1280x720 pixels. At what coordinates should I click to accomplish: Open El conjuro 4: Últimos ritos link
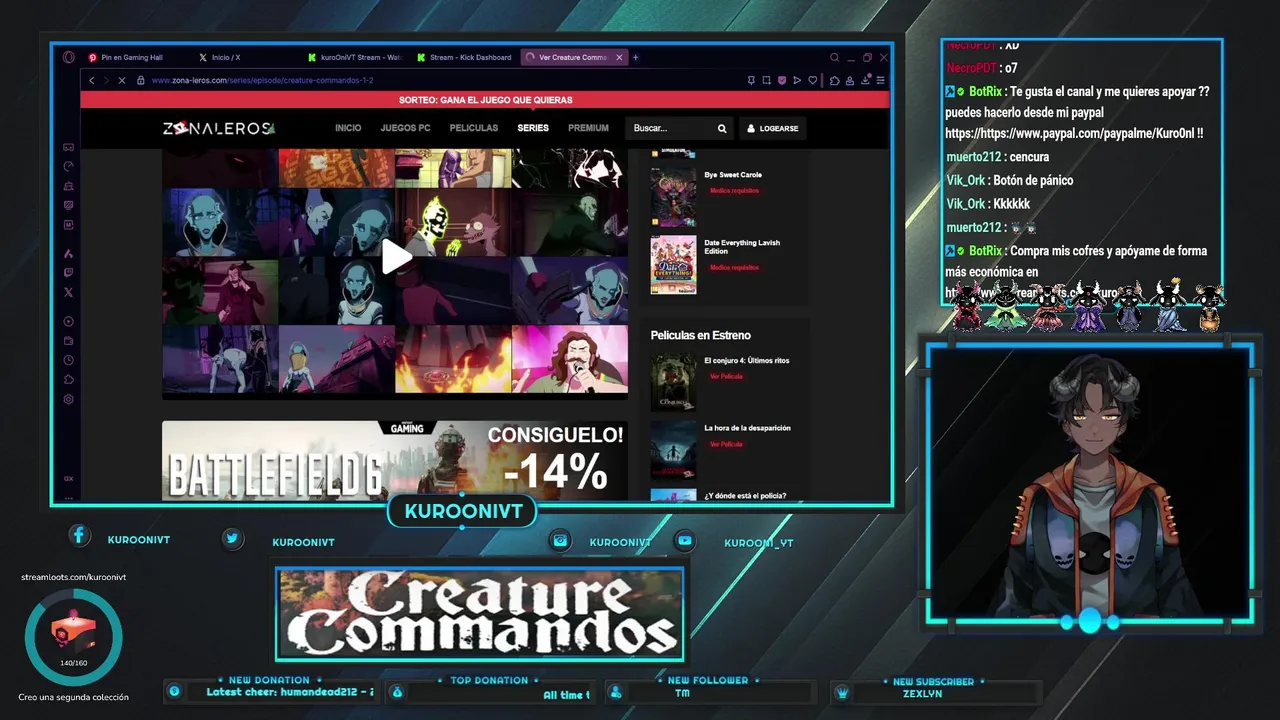pos(747,360)
